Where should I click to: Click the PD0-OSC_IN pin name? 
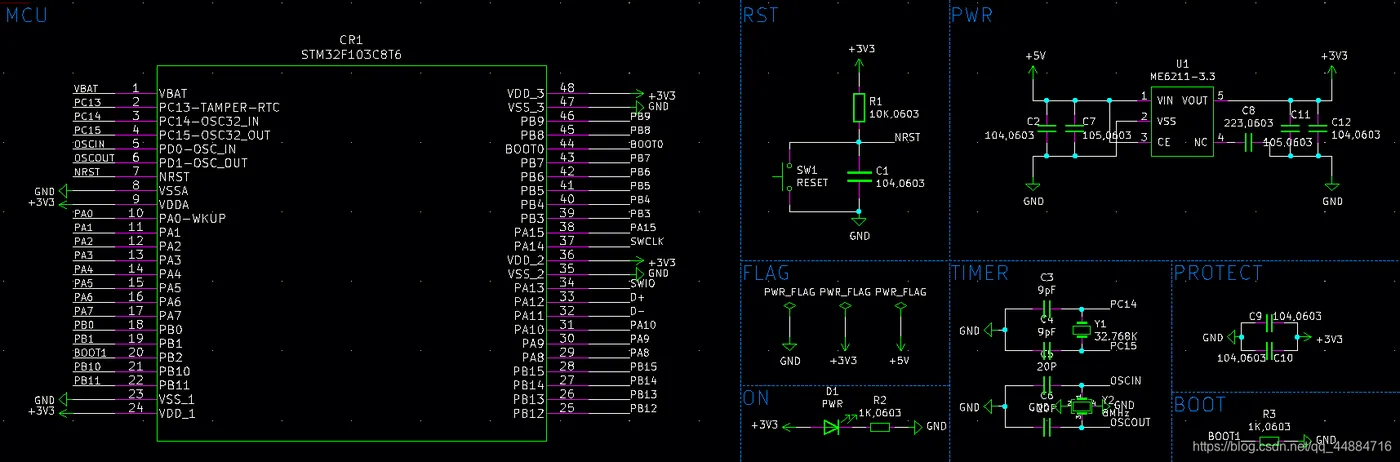tap(197, 149)
